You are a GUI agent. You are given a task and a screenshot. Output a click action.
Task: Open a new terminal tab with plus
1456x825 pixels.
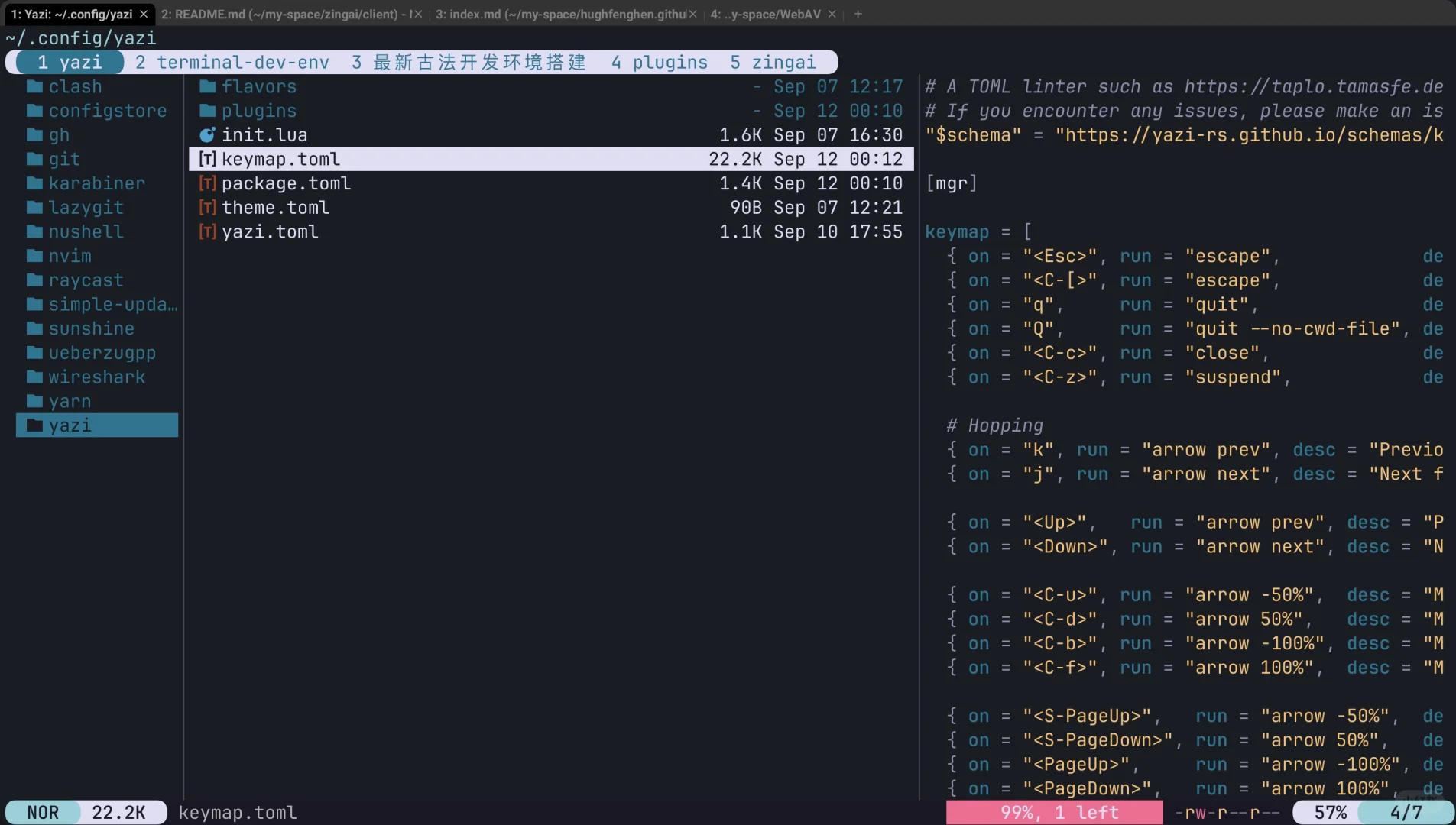[x=858, y=14]
